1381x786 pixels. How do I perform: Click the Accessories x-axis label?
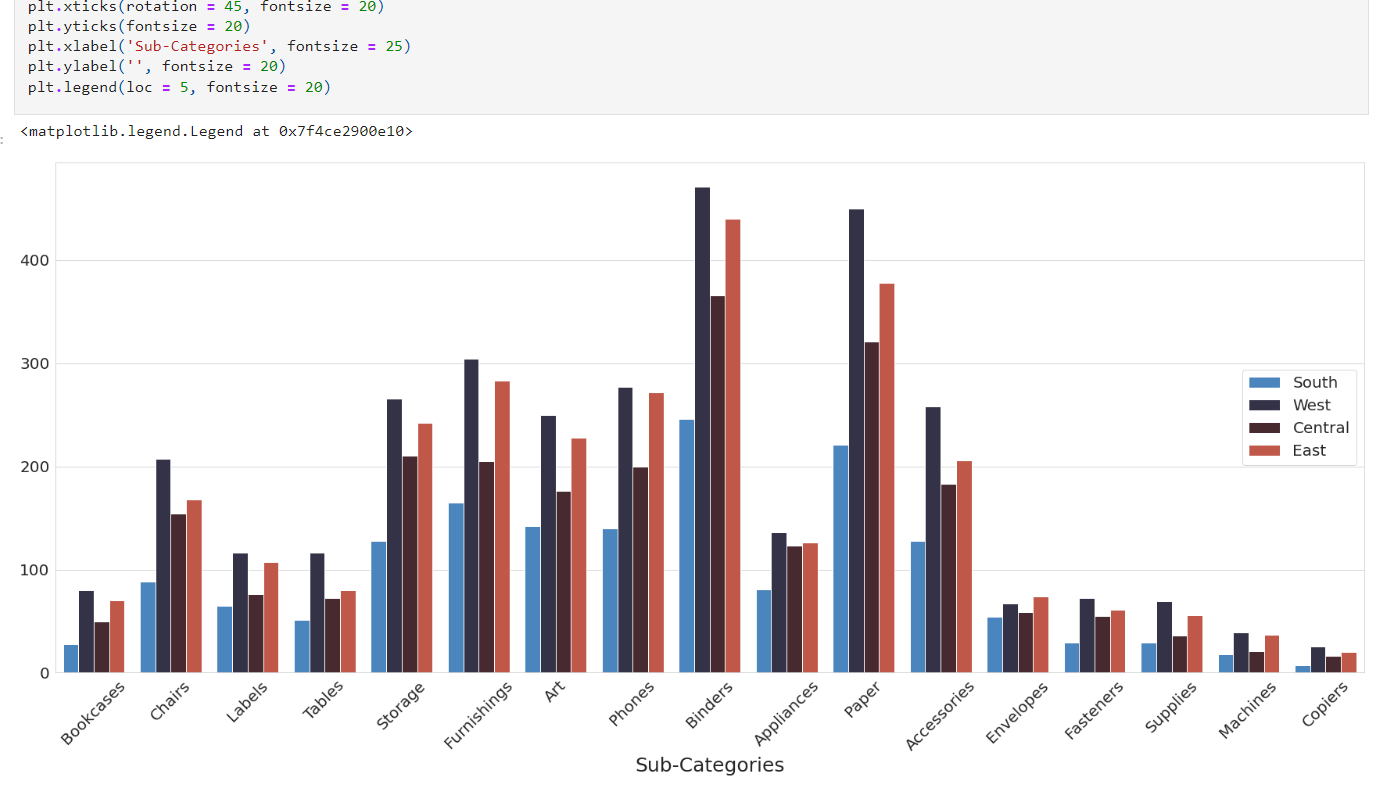939,716
